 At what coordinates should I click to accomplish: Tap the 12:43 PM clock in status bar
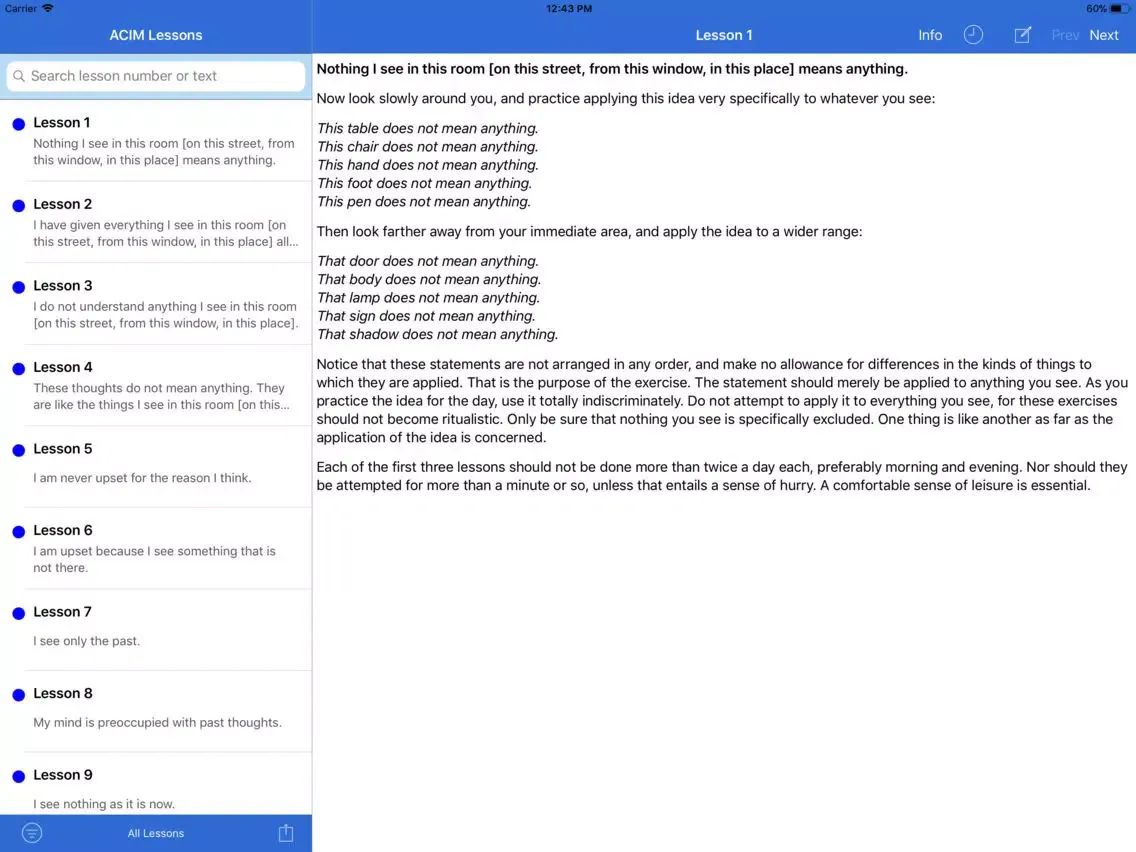[569, 9]
